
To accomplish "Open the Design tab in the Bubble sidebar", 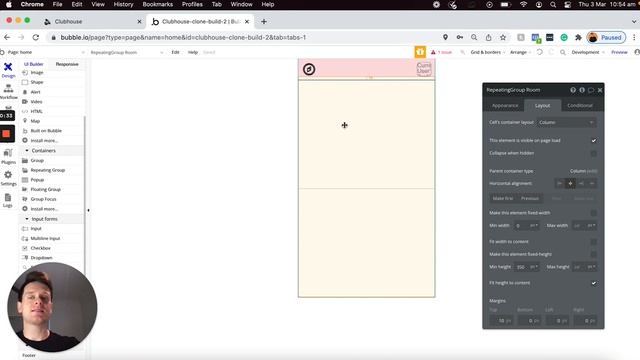I will [x=8, y=70].
